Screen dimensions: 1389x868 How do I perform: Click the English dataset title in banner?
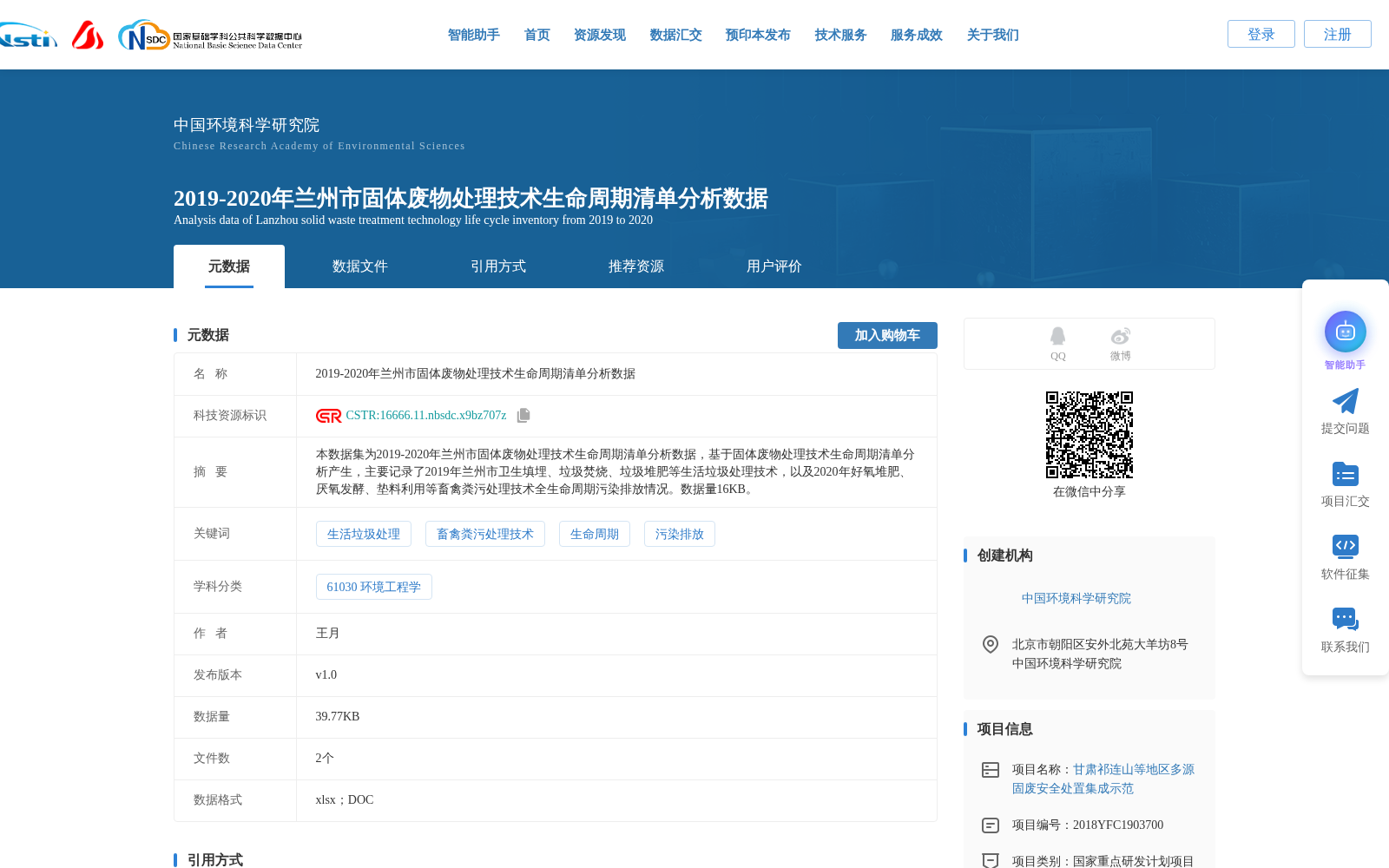tap(413, 220)
